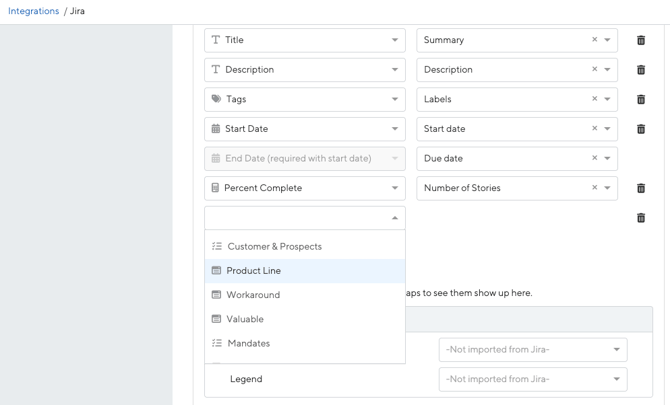Click the Workaround option icon
Image resolution: width=670 pixels, height=405 pixels.
(217, 295)
